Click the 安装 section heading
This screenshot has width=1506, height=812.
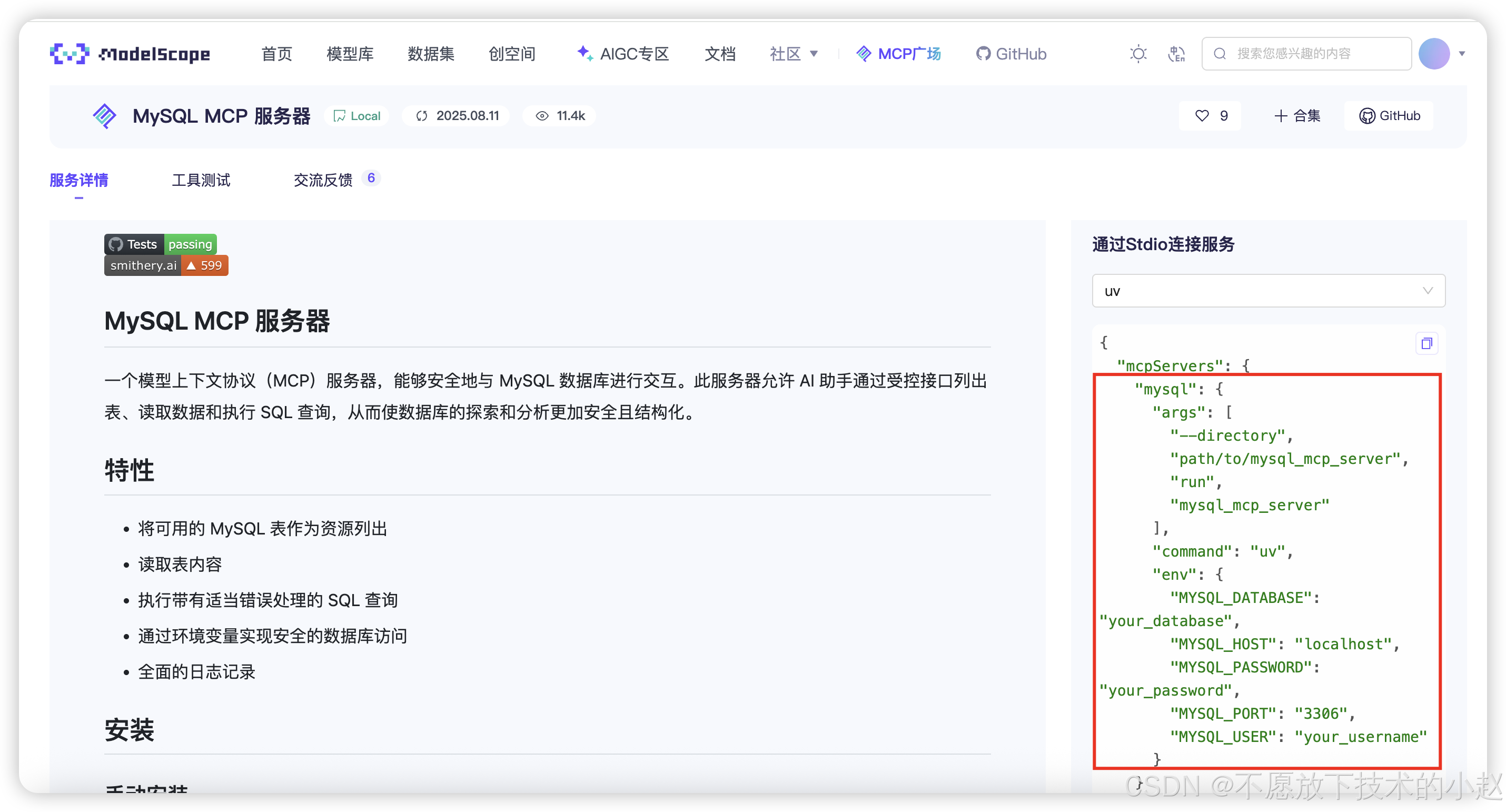coord(129,729)
